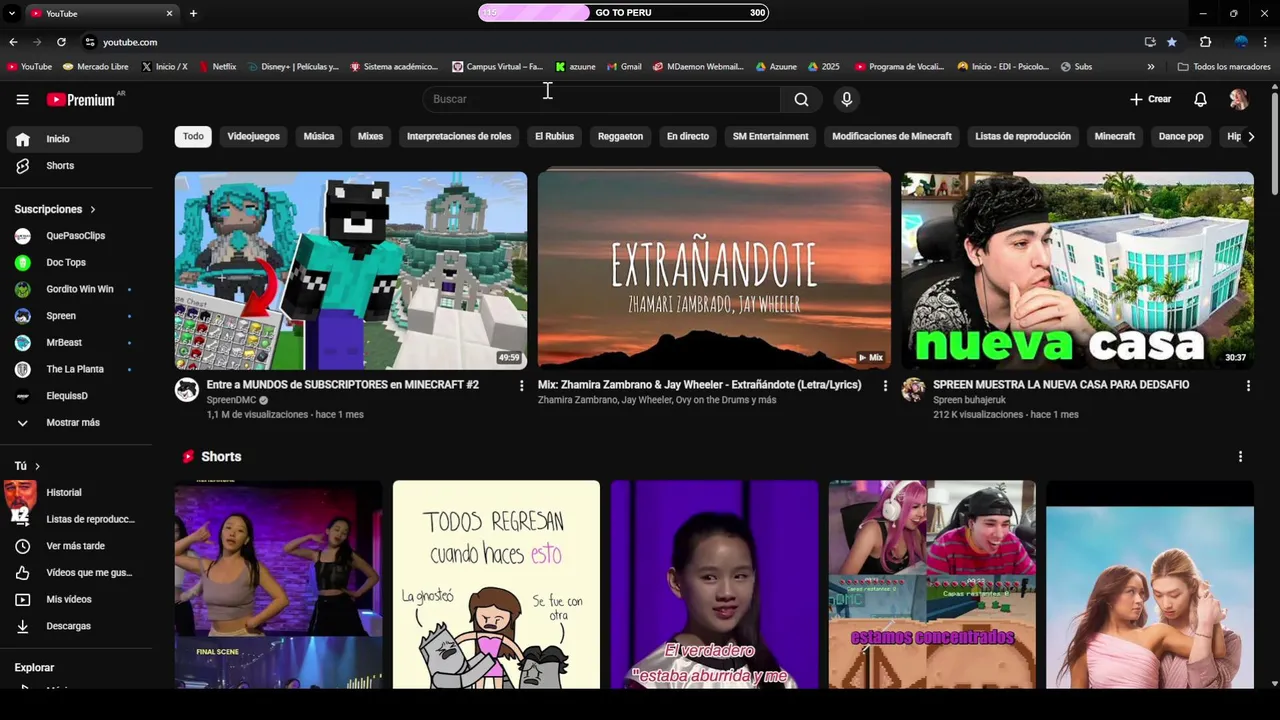This screenshot has height=720, width=1280.
Task: Open options menu for Extrañándote mix
Action: 884,385
